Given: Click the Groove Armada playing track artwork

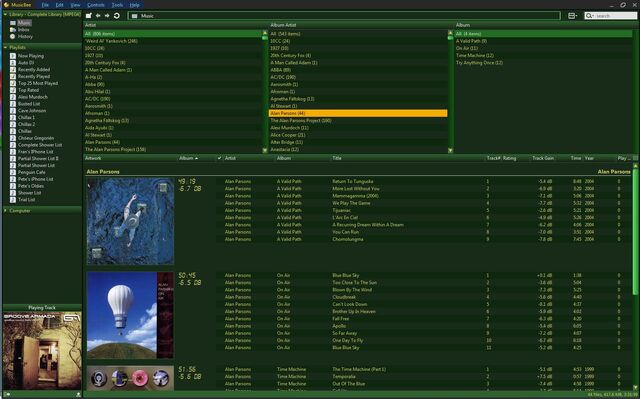Looking at the screenshot, I should point(42,351).
